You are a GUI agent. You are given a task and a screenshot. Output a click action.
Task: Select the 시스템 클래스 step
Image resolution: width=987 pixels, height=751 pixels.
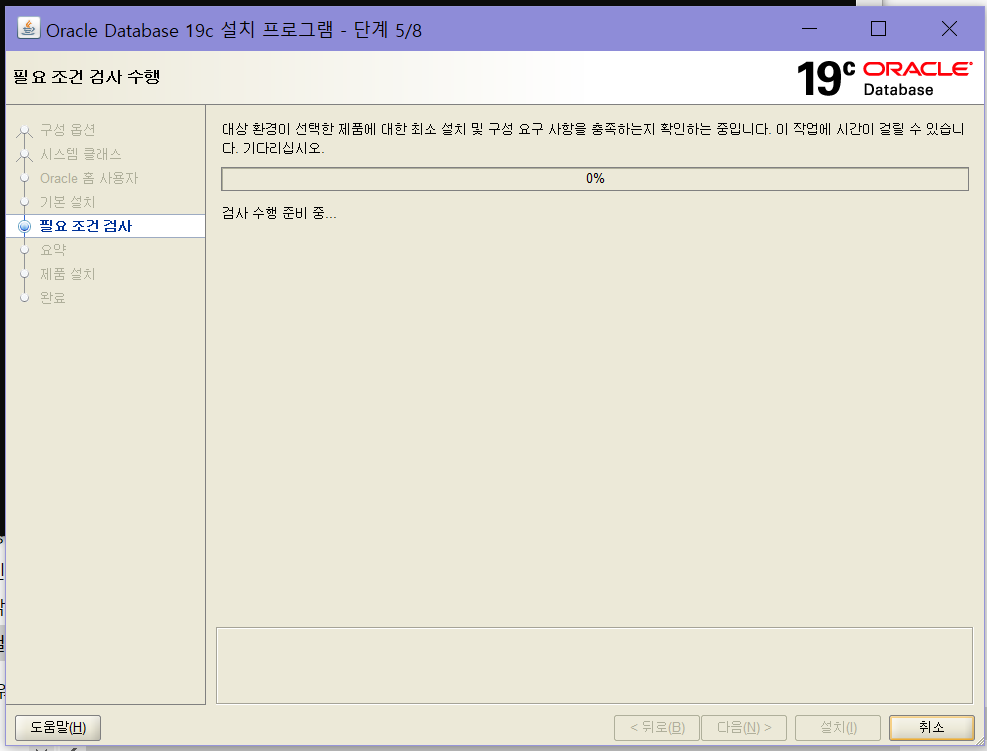tap(81, 154)
